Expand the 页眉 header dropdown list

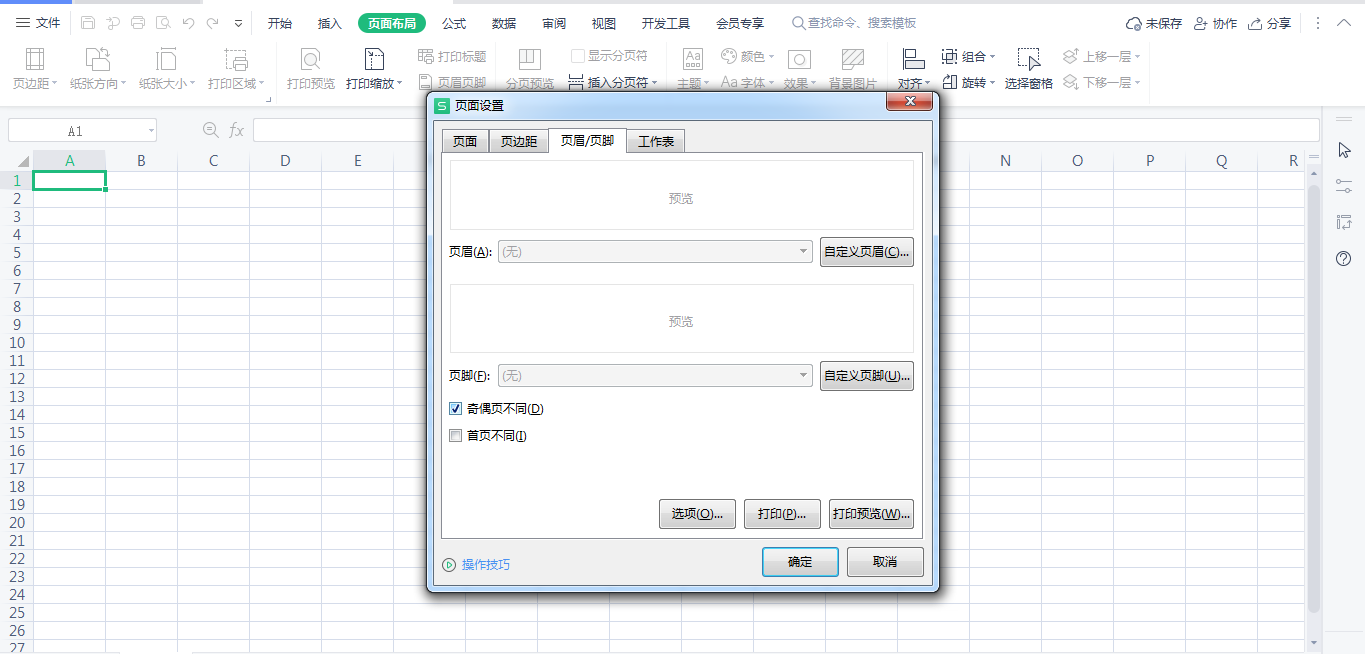click(804, 252)
